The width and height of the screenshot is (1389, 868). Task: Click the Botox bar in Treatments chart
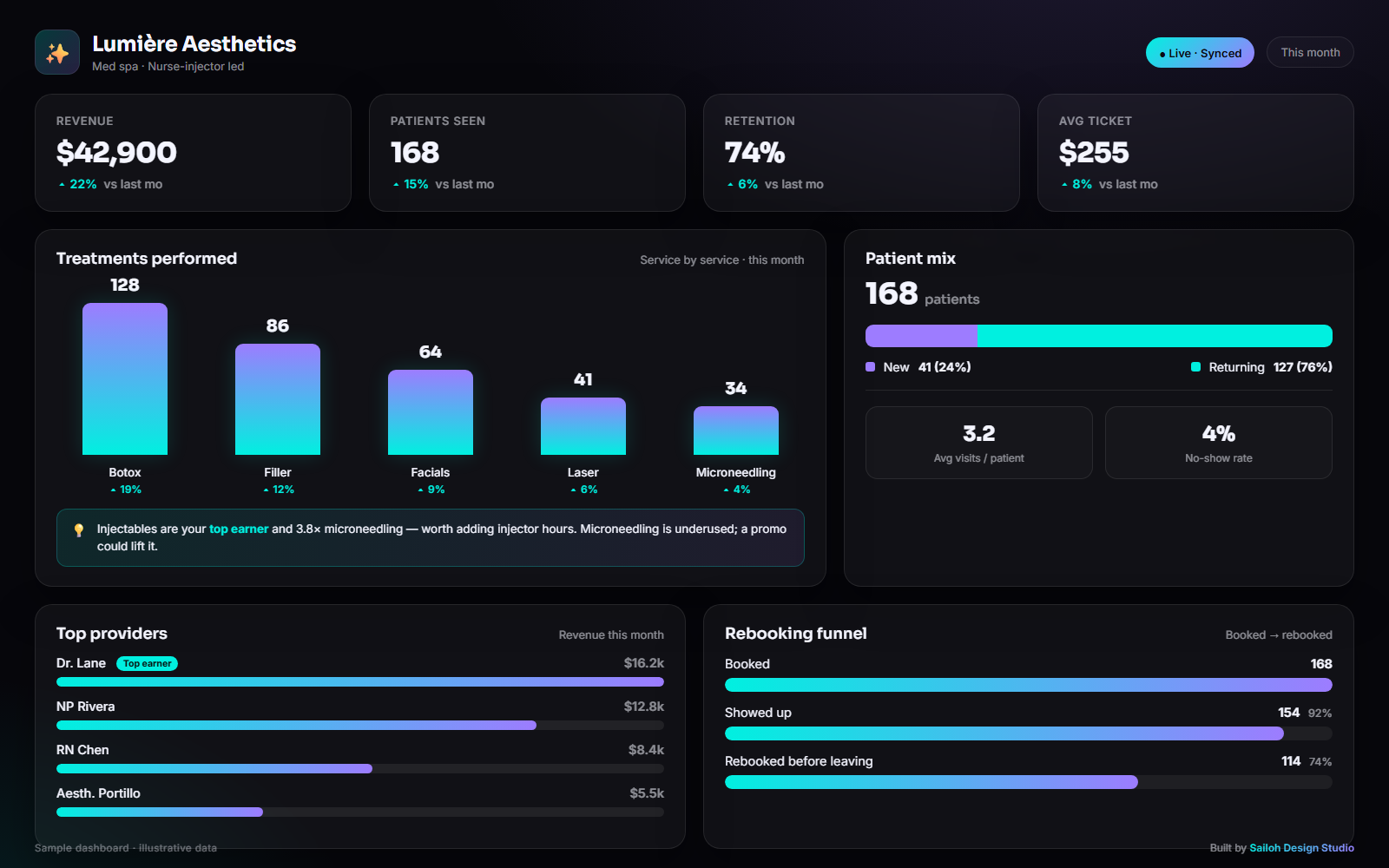pos(125,378)
